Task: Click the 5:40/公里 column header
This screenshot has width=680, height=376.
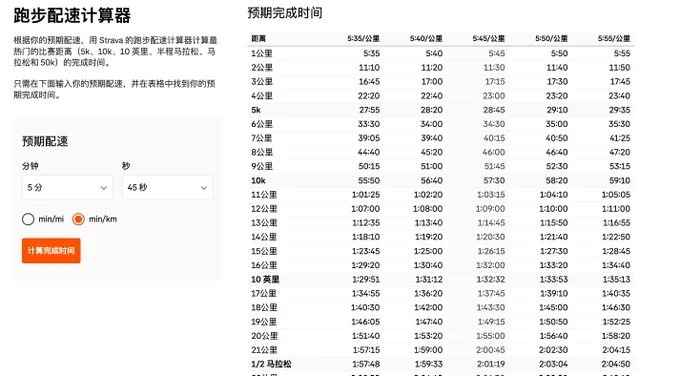Action: coord(426,39)
